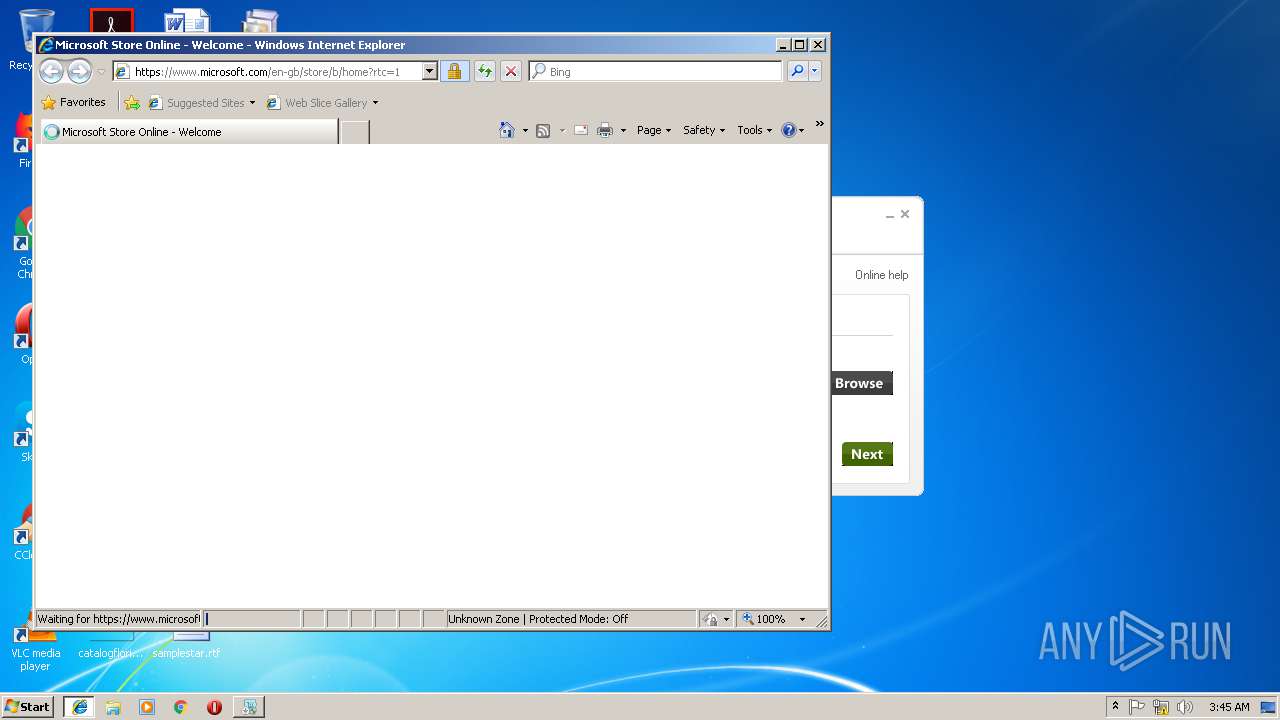Click the IE Back navigation button
Screen dimensions: 1280x720
[x=51, y=71]
